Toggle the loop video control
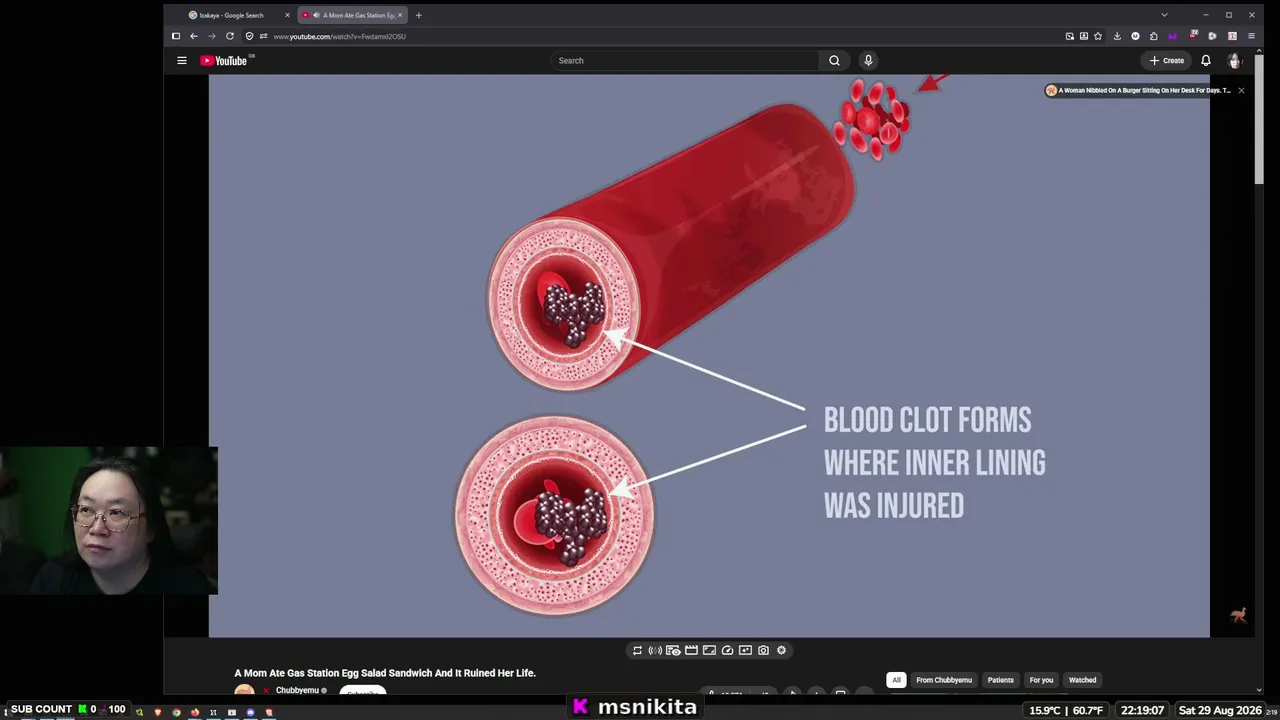Screen dimensions: 1280x720 point(637,651)
